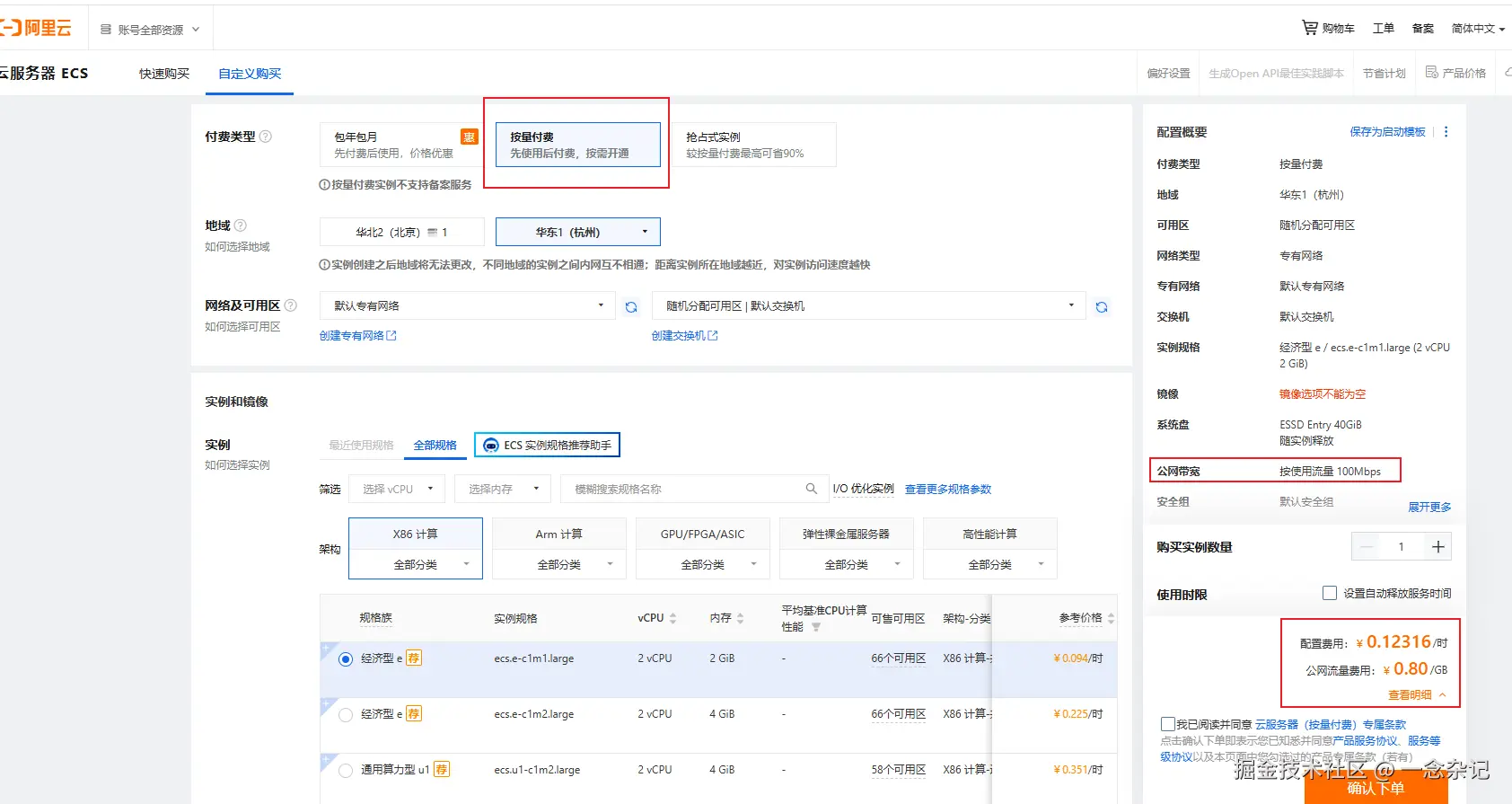The width and height of the screenshot is (1512, 804).
Task: Click 保存为启动模板 link
Action: coord(1387,132)
